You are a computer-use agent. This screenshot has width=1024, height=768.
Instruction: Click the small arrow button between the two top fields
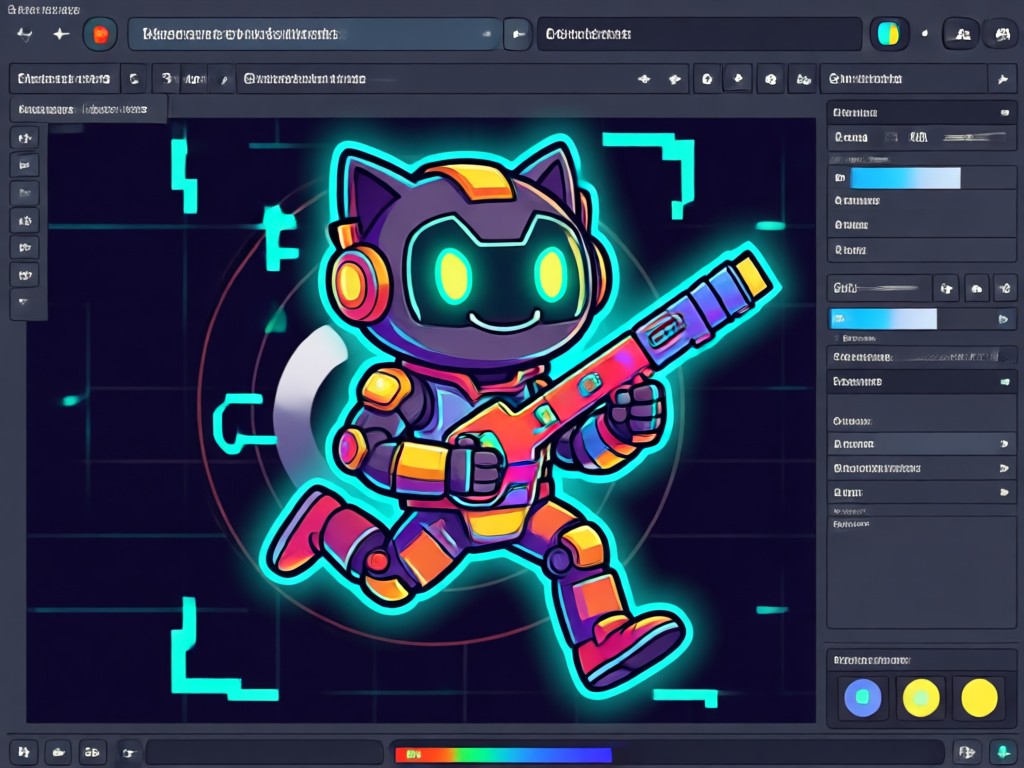pos(518,35)
